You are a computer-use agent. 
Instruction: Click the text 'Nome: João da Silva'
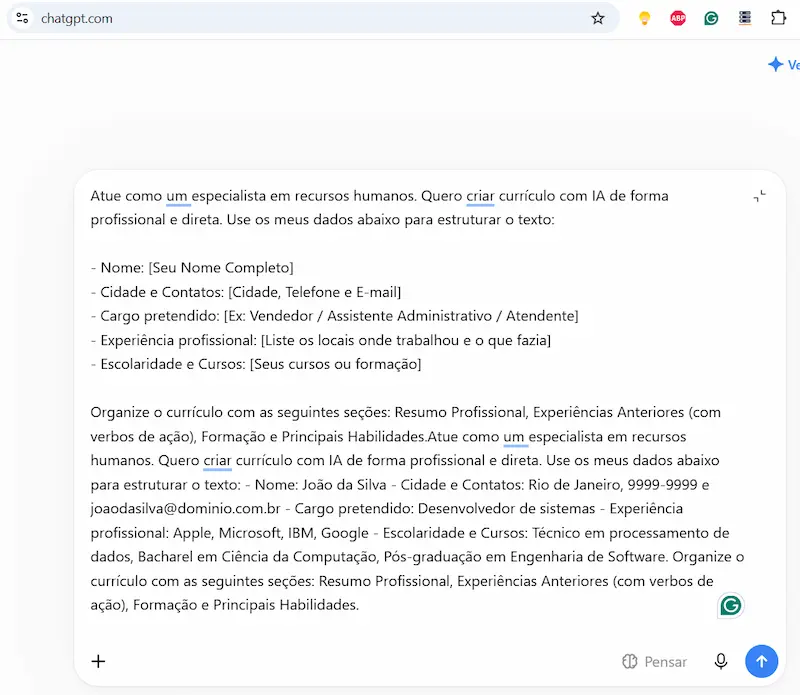pos(320,485)
